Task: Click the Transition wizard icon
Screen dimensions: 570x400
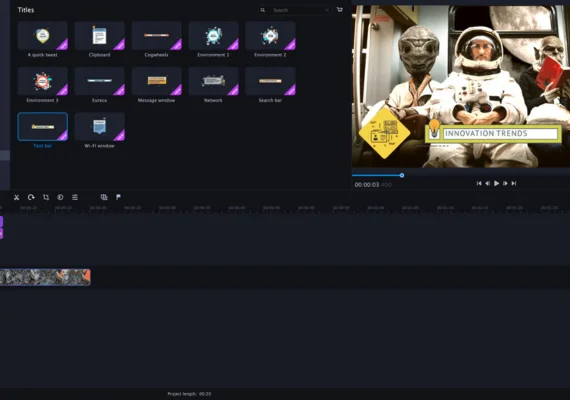Action: pos(104,197)
